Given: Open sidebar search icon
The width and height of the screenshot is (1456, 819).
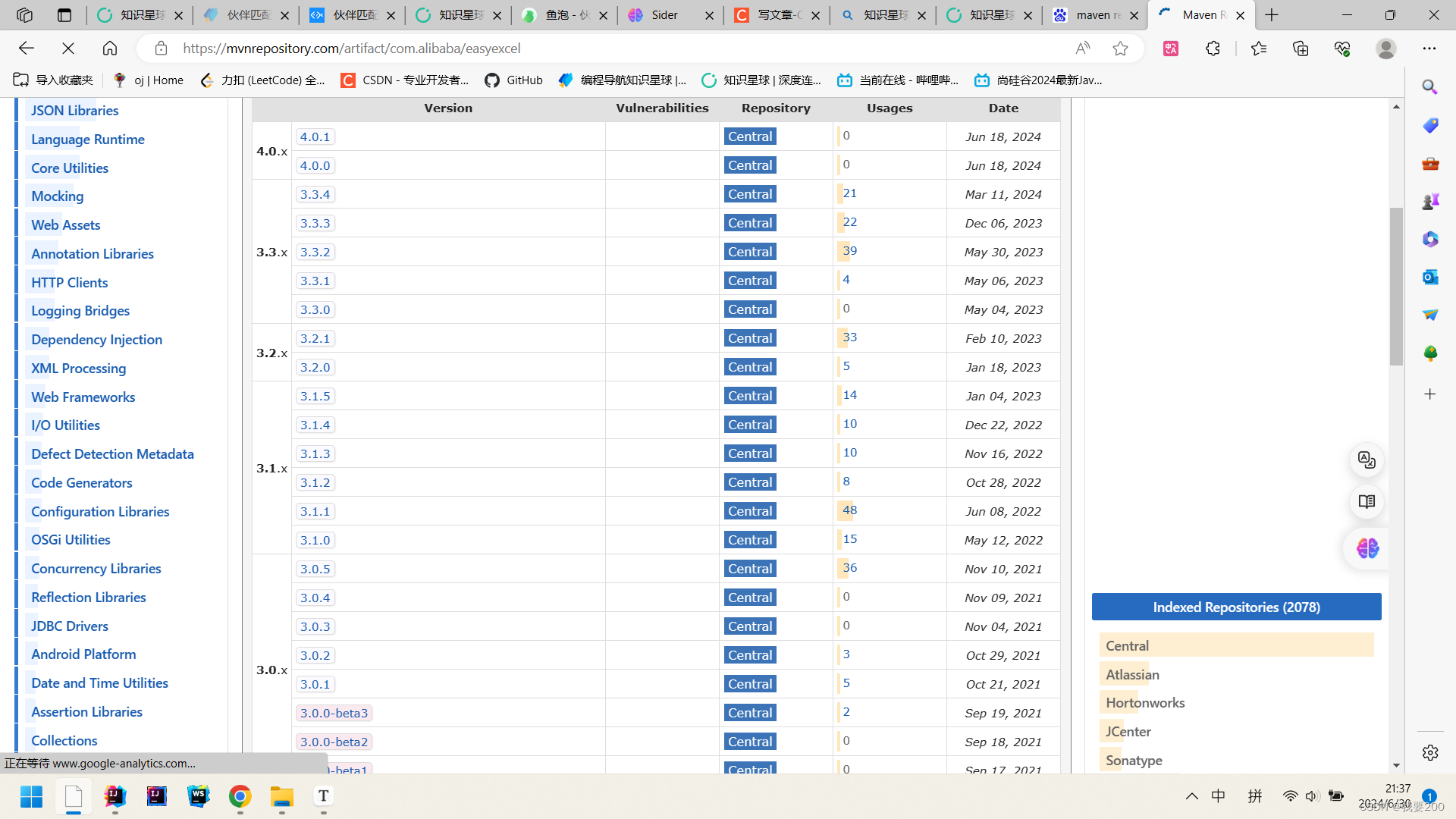Looking at the screenshot, I should coord(1429,87).
